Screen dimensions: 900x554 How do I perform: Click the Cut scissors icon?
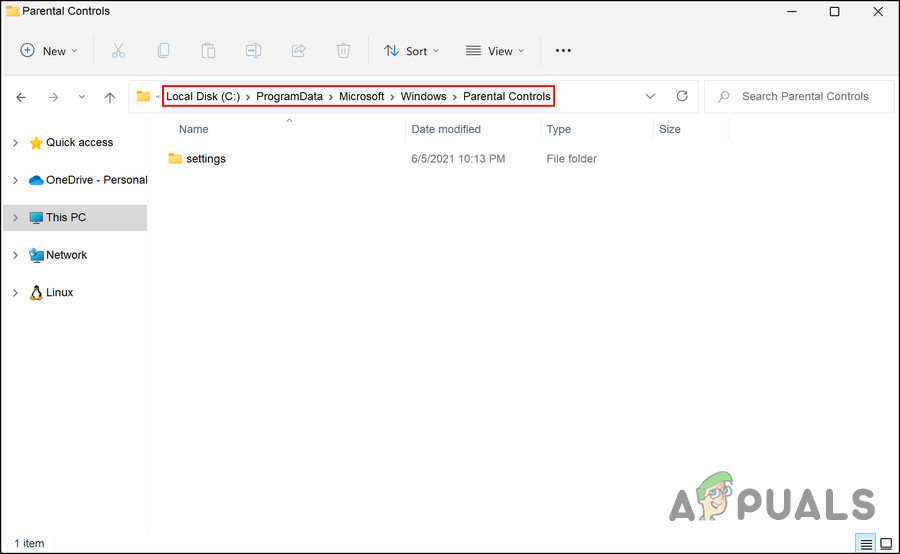pyautogui.click(x=118, y=51)
